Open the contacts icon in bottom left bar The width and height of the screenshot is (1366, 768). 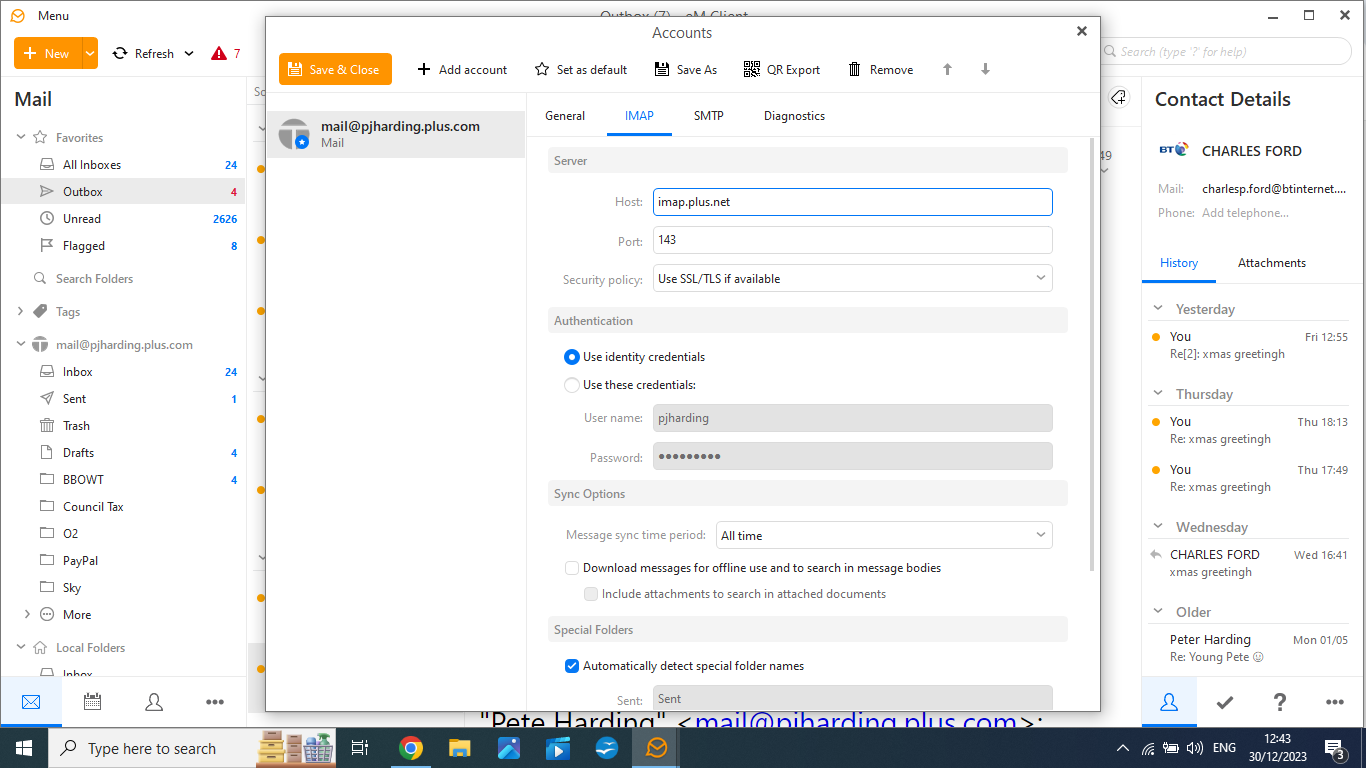[x=154, y=702]
